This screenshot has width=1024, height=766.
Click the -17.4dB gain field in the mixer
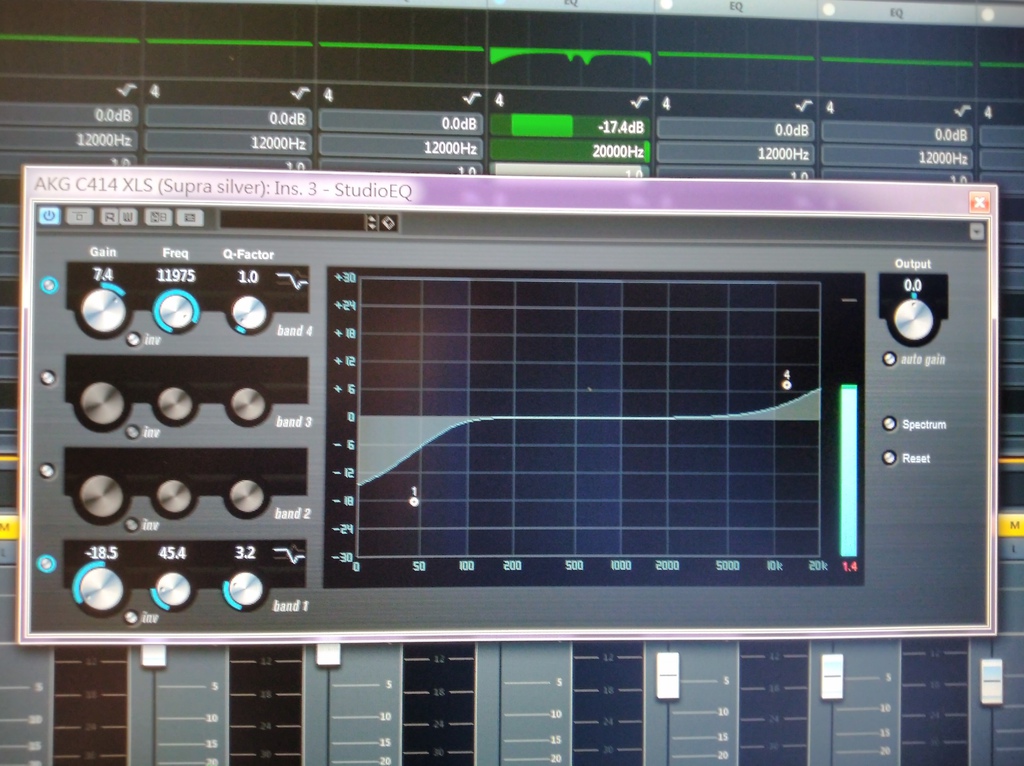click(569, 126)
